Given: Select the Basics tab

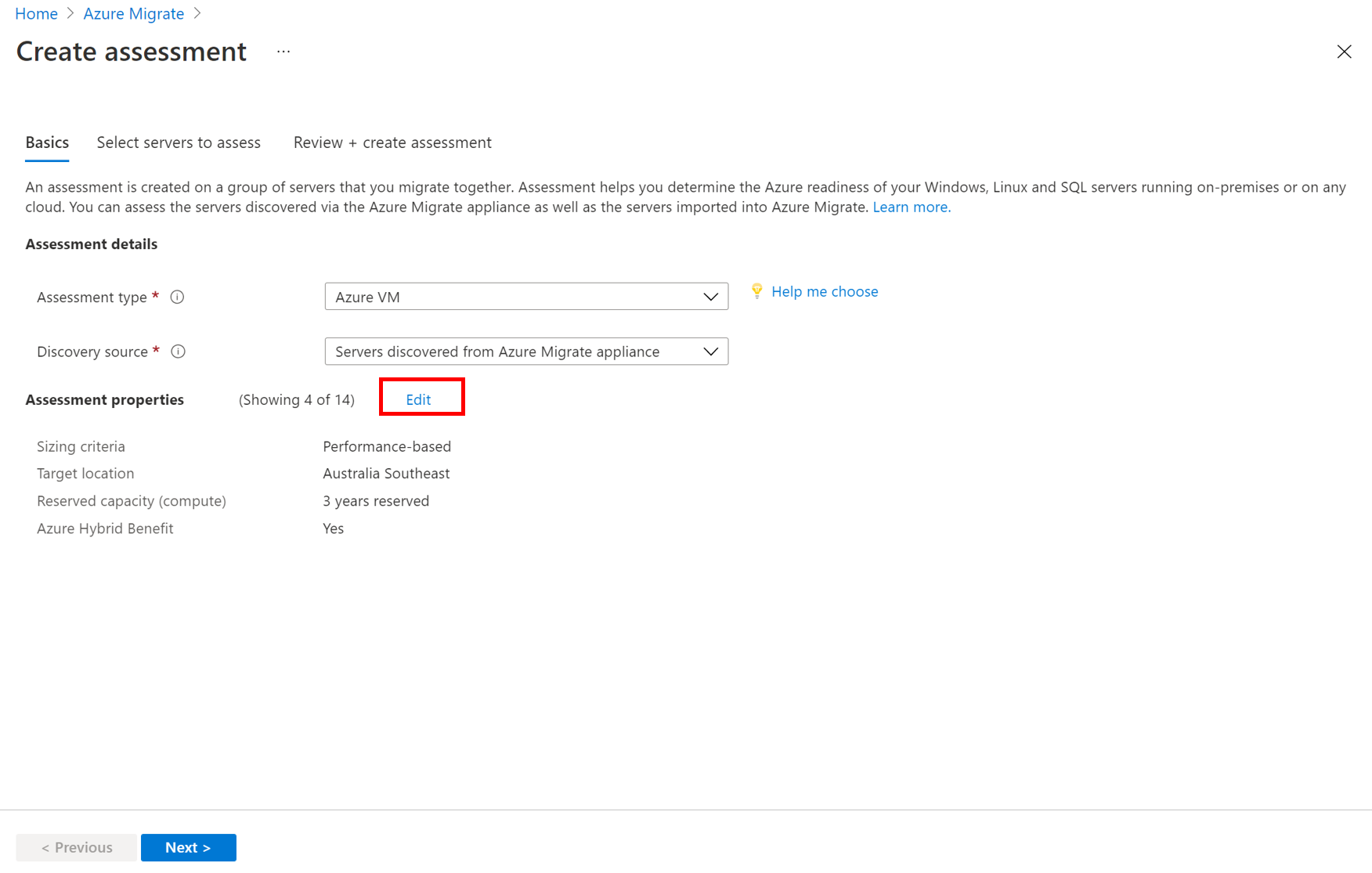Looking at the screenshot, I should coord(46,142).
